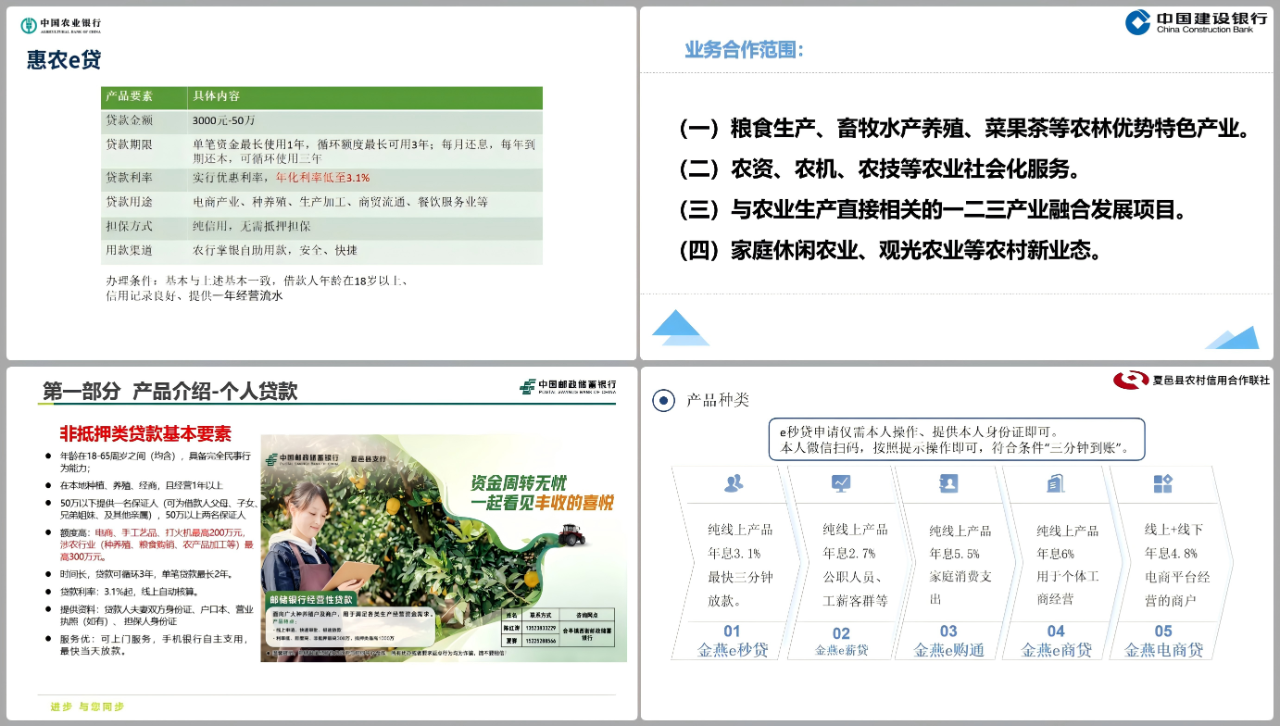1280x726 pixels.
Task: Click the two-person icon above 金燕e秒贷
Action: click(733, 484)
